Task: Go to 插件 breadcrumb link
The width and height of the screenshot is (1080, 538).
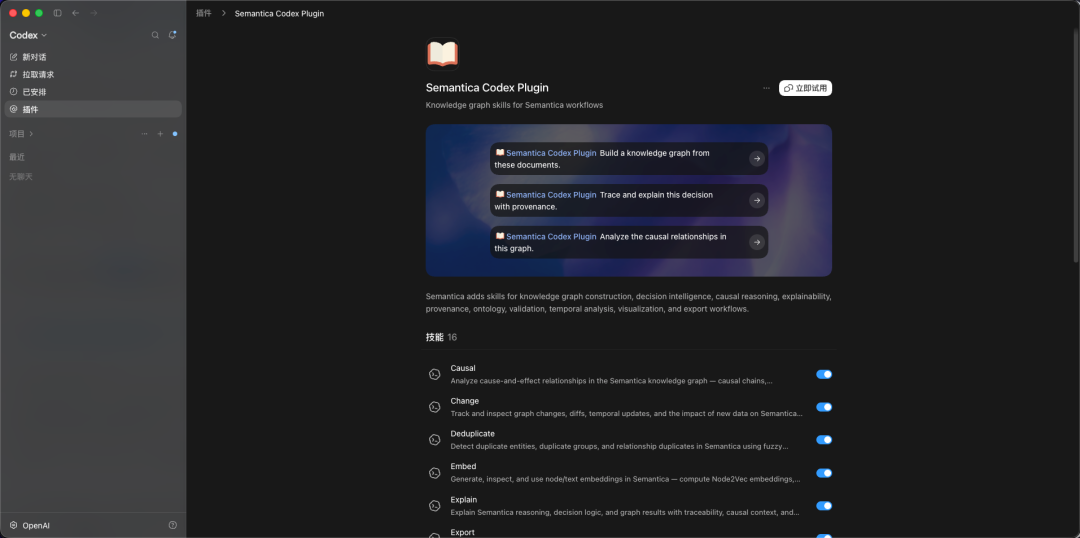Action: click(x=204, y=13)
